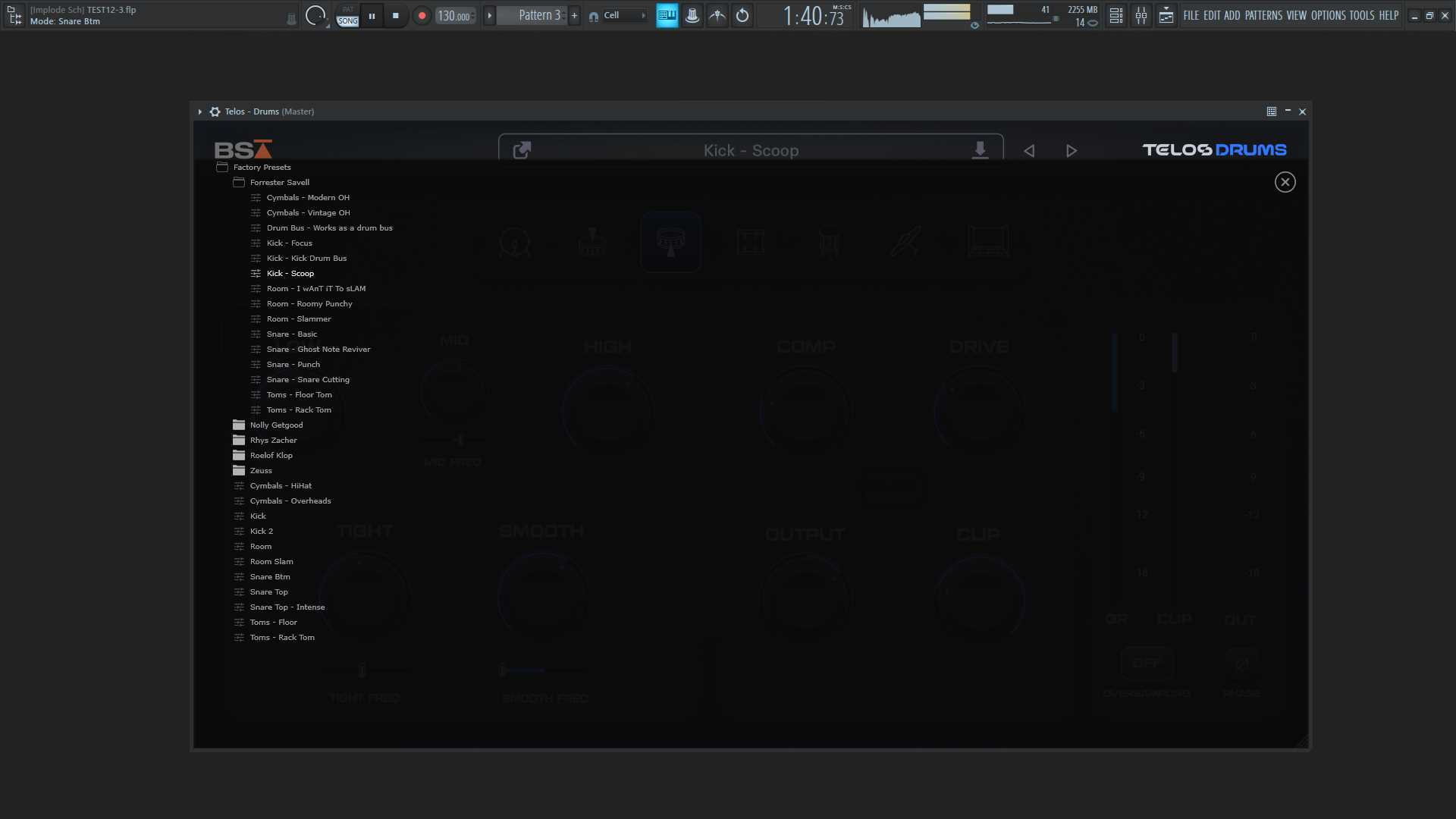Click the preset icon beside Room Slam
This screenshot has height=819, width=1456.
240,562
